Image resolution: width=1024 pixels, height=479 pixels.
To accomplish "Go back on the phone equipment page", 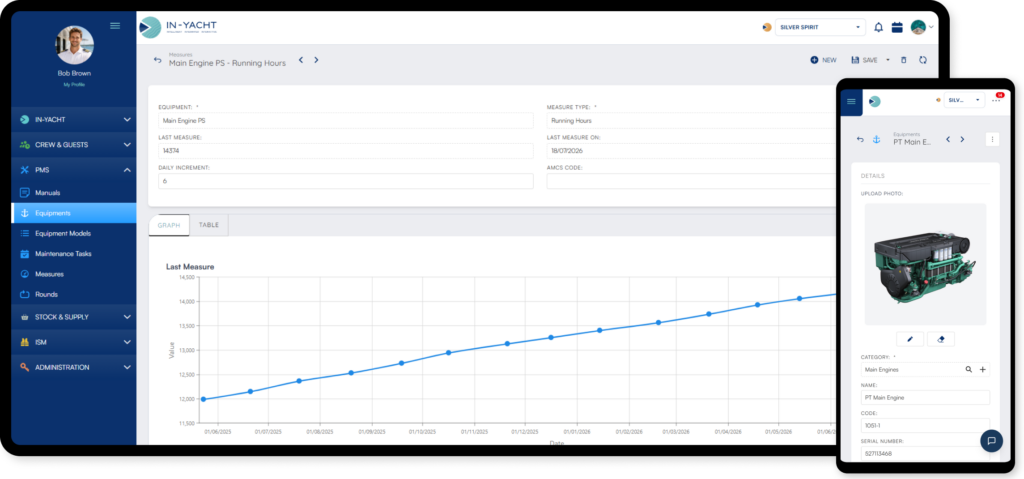I will (x=860, y=139).
